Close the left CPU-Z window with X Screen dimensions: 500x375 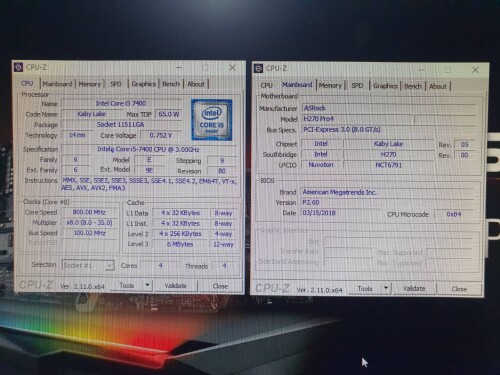(x=232, y=68)
